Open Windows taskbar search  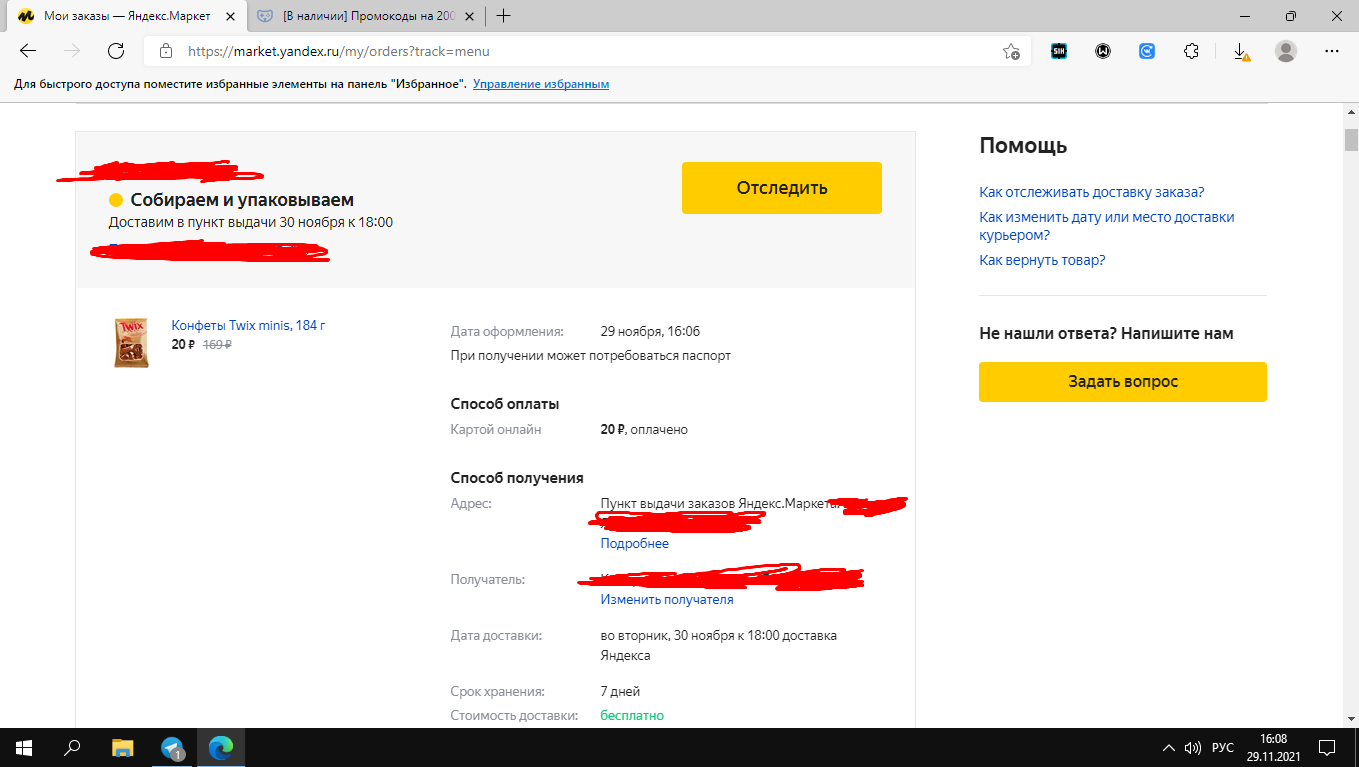click(x=72, y=747)
